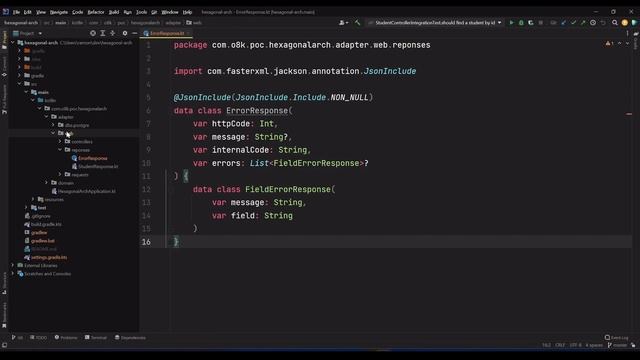640x360 pixels.
Task: Expand the domain package arrow
Action: point(47,183)
